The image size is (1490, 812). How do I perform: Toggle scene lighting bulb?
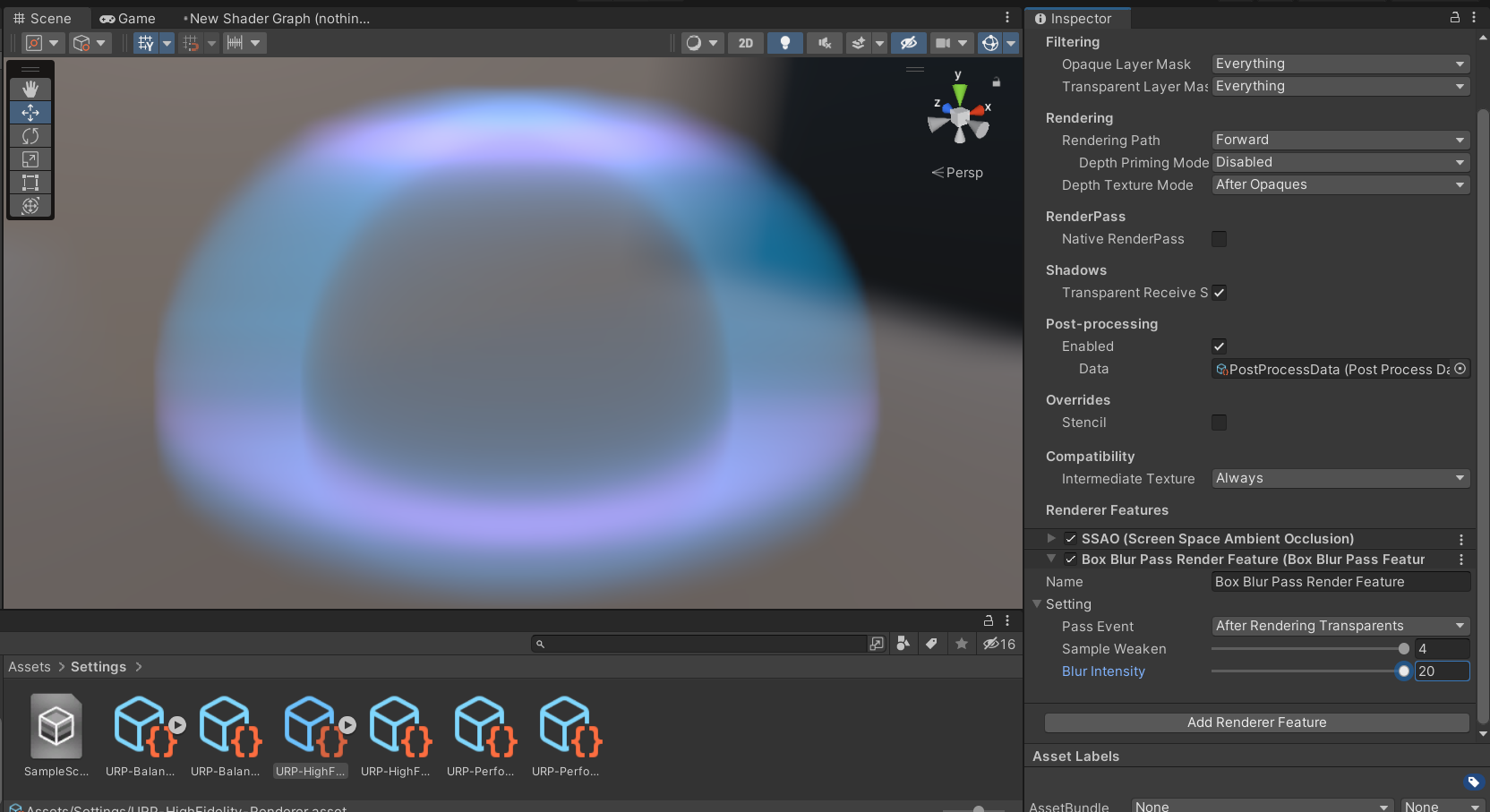(785, 43)
